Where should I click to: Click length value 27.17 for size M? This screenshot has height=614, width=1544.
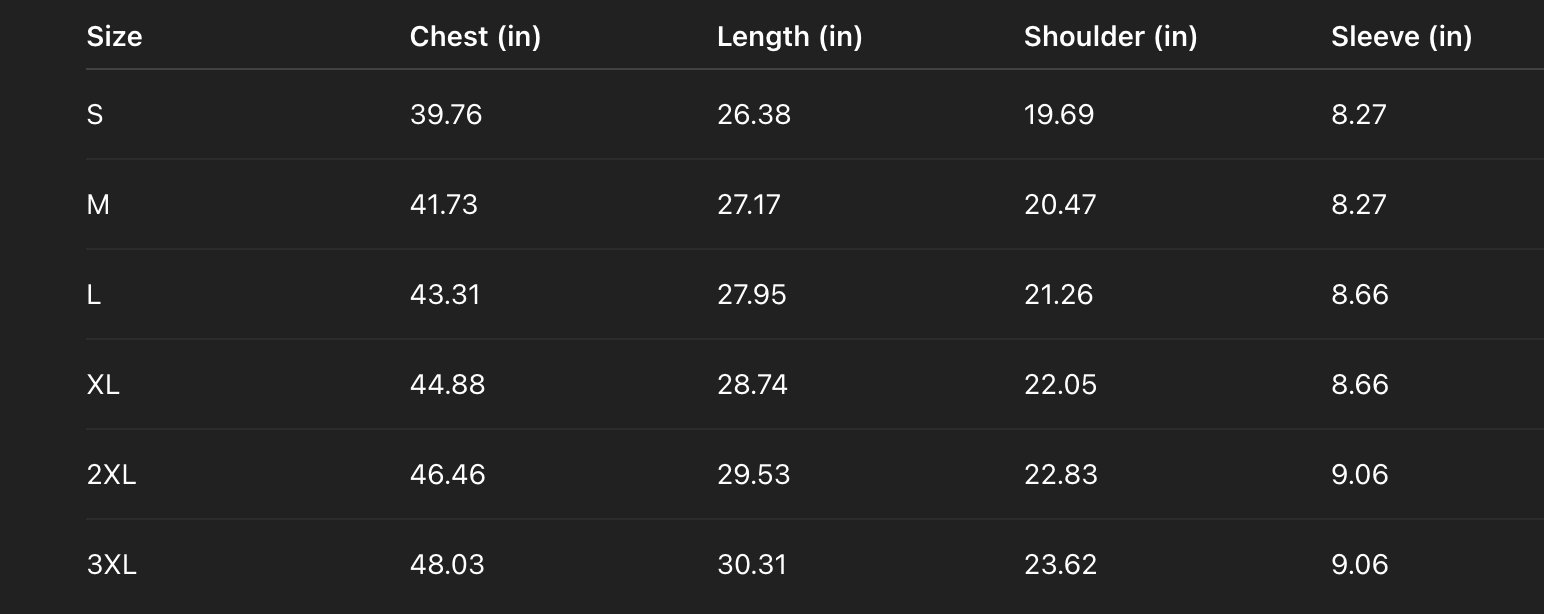(x=749, y=205)
